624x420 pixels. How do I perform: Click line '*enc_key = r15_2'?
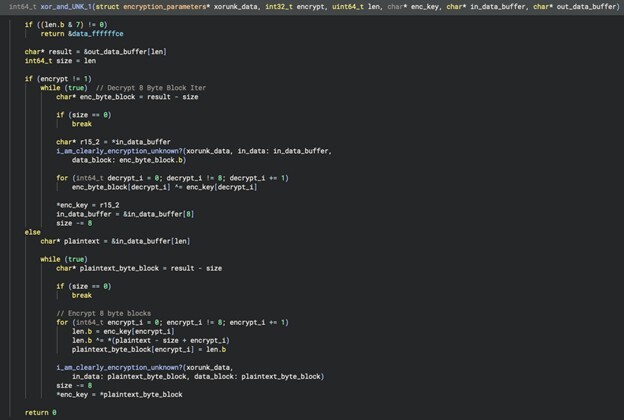(x=88, y=205)
